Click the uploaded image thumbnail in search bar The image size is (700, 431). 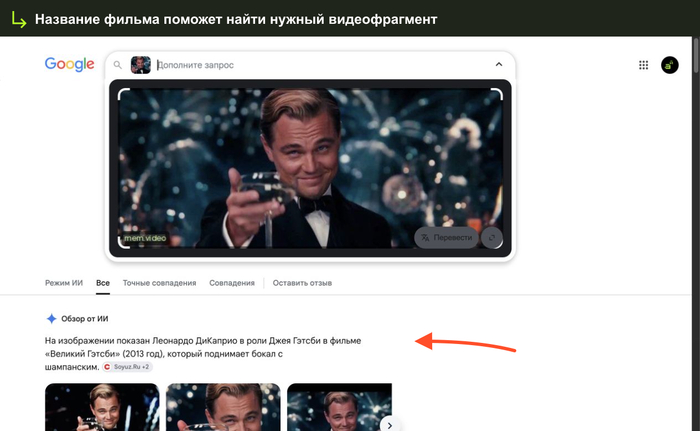point(141,65)
